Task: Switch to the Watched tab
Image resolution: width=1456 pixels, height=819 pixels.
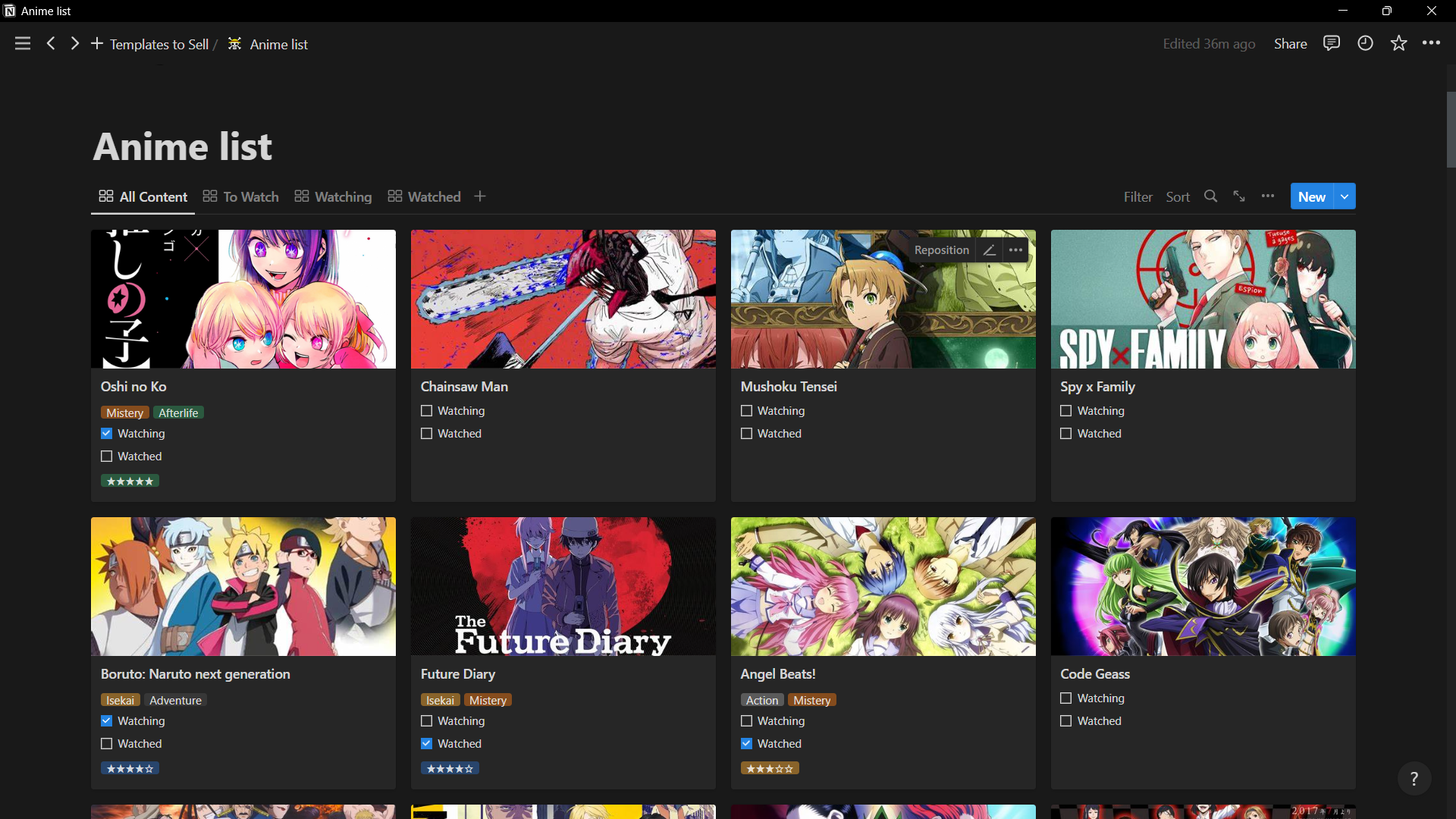Action: click(424, 196)
